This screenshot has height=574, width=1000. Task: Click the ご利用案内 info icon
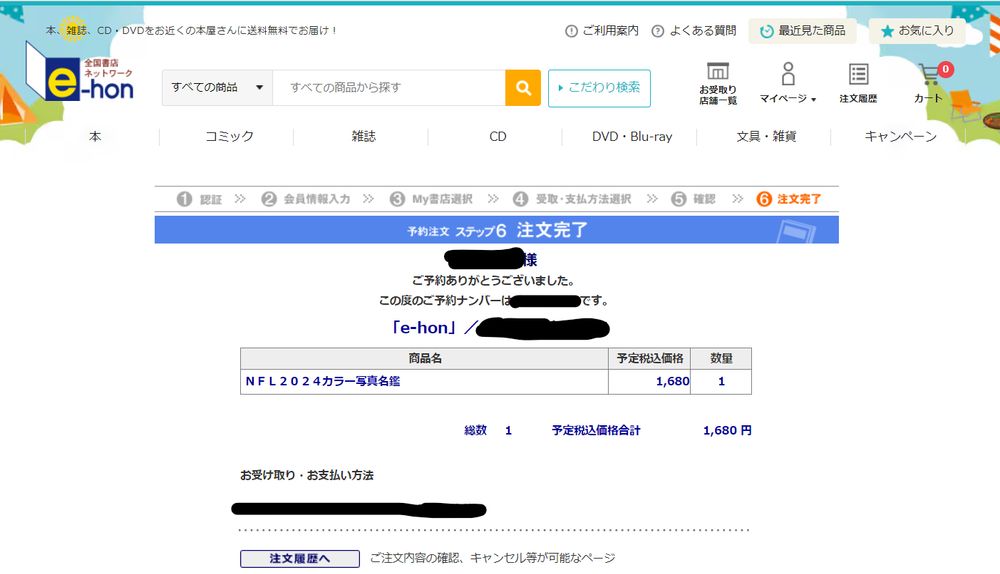571,31
